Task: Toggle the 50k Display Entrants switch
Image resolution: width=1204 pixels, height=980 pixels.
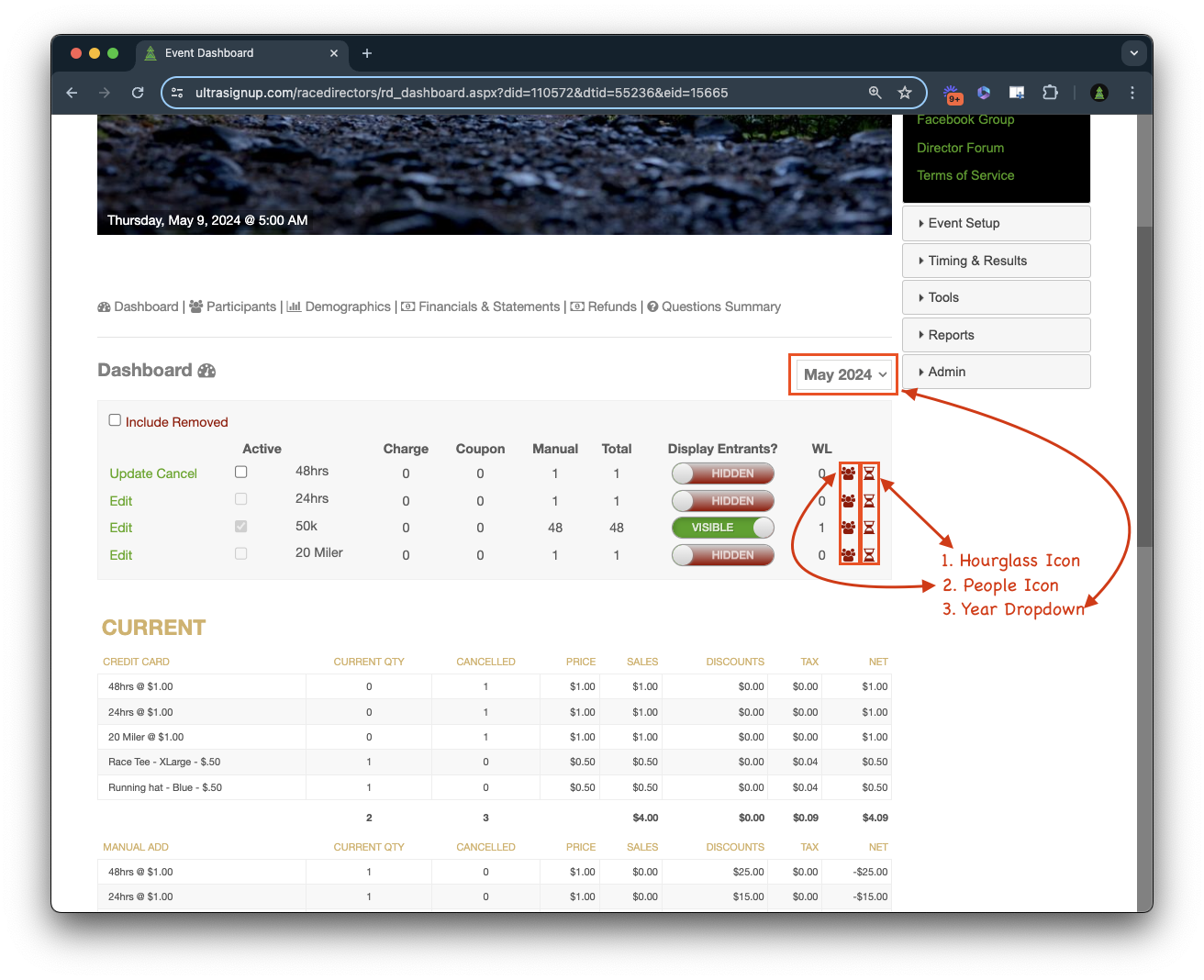Action: pos(722,528)
